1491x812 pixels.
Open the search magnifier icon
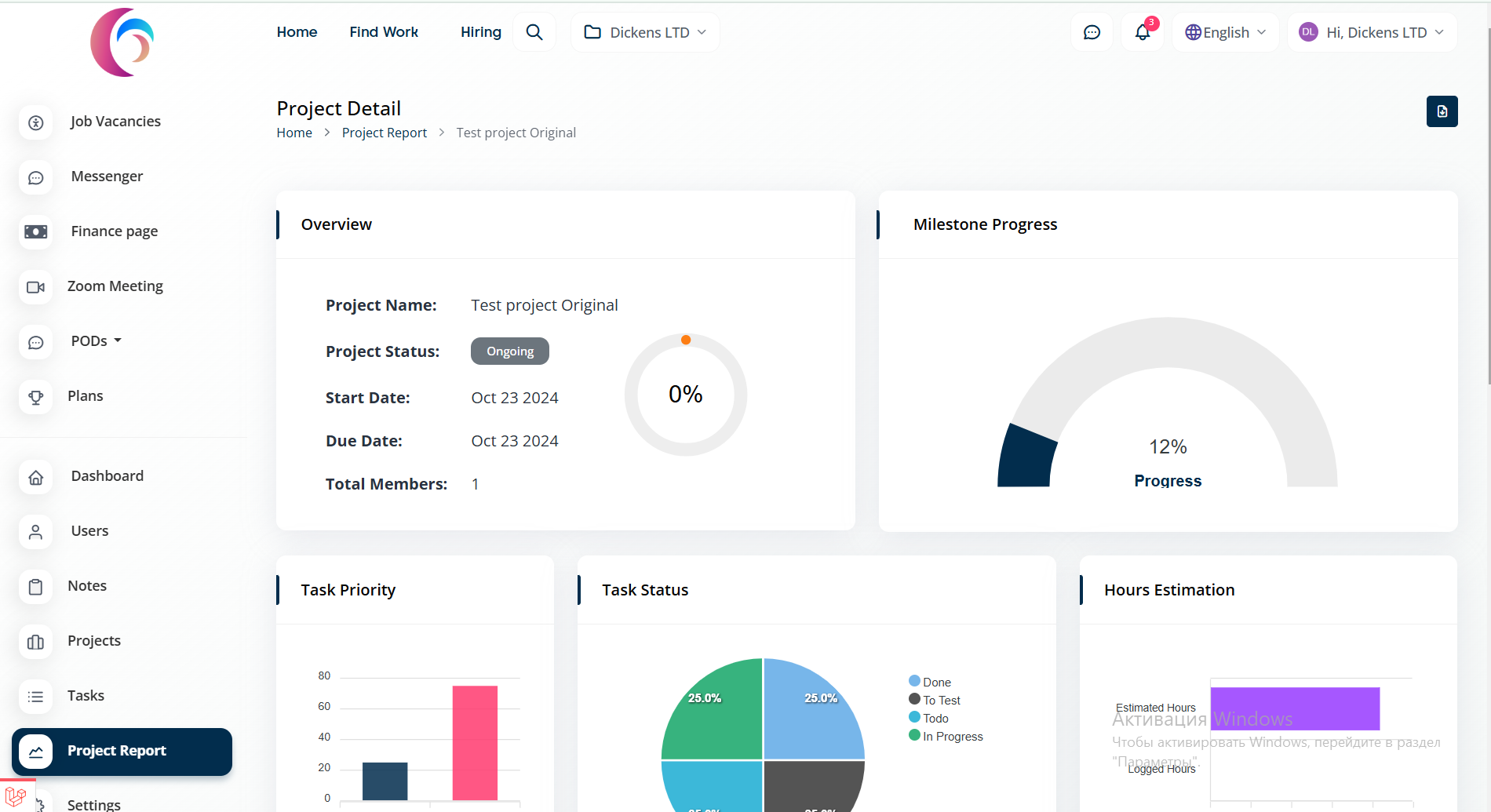tap(534, 32)
